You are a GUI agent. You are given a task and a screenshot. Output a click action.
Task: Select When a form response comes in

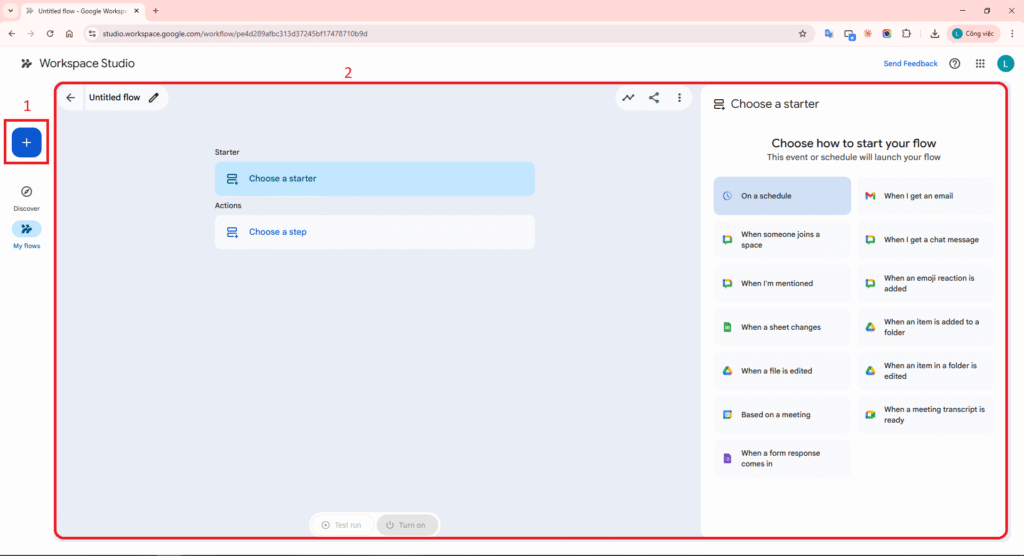pyautogui.click(x=782, y=458)
